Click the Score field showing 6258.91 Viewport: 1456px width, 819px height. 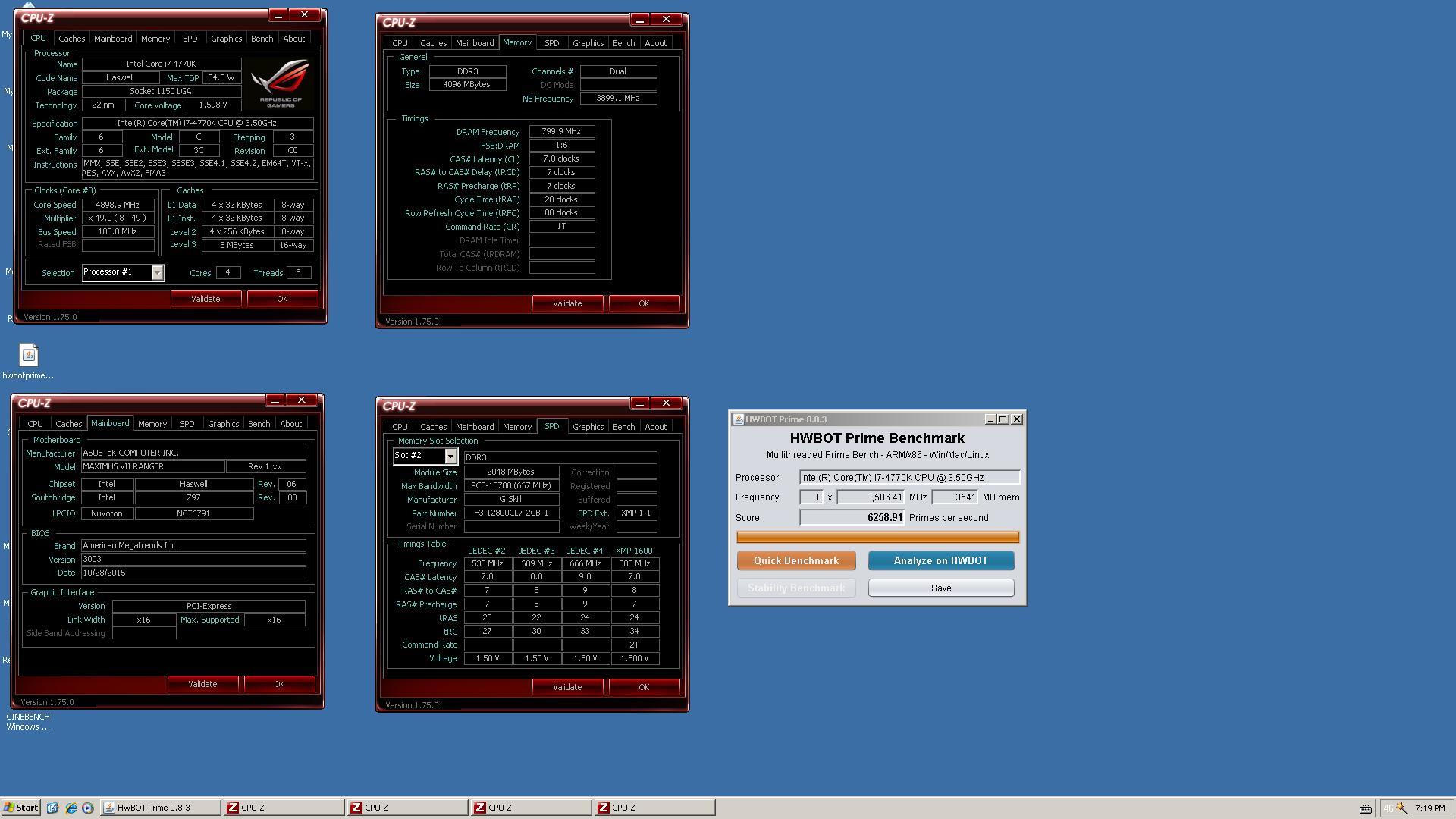coord(852,518)
